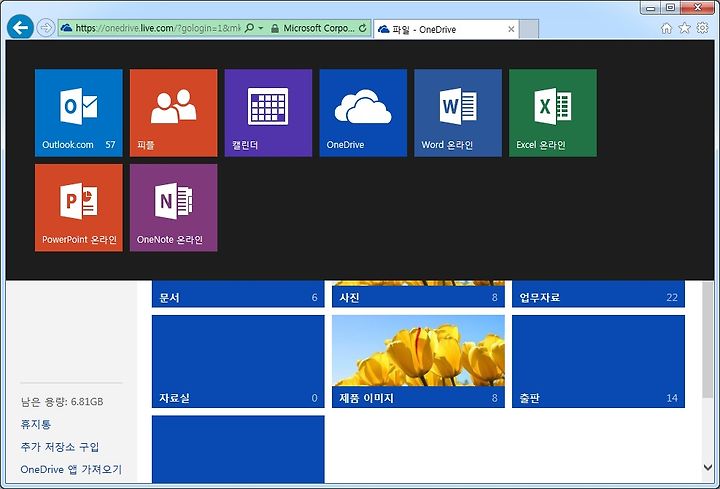Click the URL address field
720x489 pixels.
coord(158,28)
